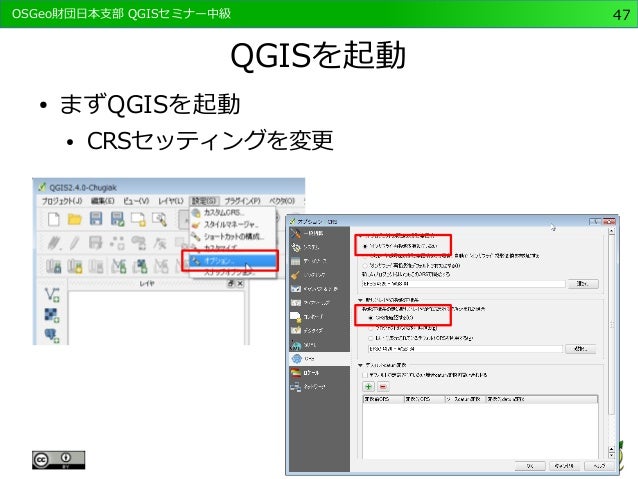Open New Print Composer icon in toolbar
The image size is (638, 479).
pos(138,219)
